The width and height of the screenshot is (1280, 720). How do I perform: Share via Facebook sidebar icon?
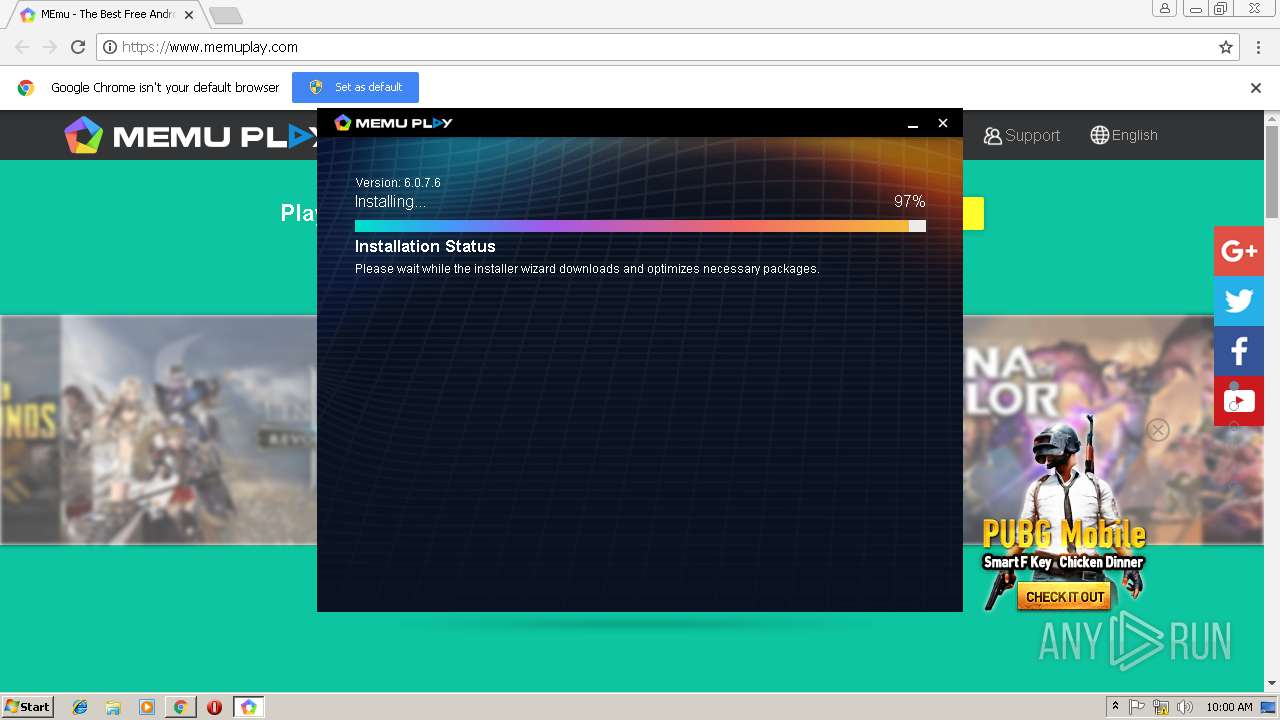[x=1239, y=351]
